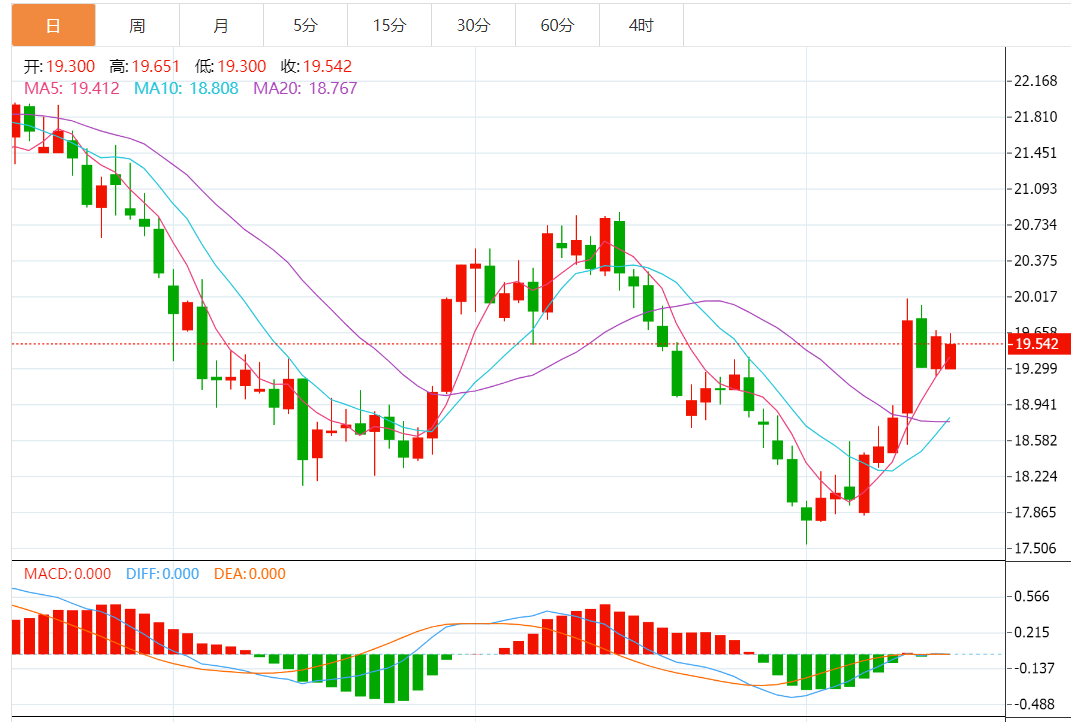Click the 20.017 price axis label
The image size is (1071, 722).
click(1035, 296)
